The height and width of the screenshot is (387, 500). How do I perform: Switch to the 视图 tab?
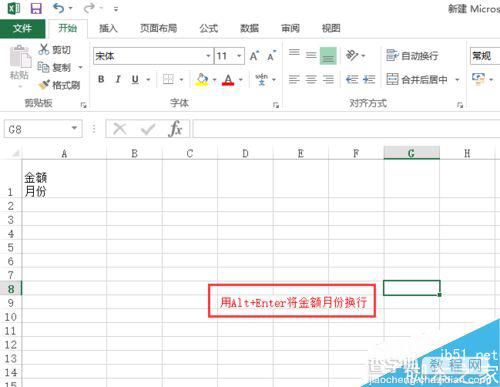[331, 28]
